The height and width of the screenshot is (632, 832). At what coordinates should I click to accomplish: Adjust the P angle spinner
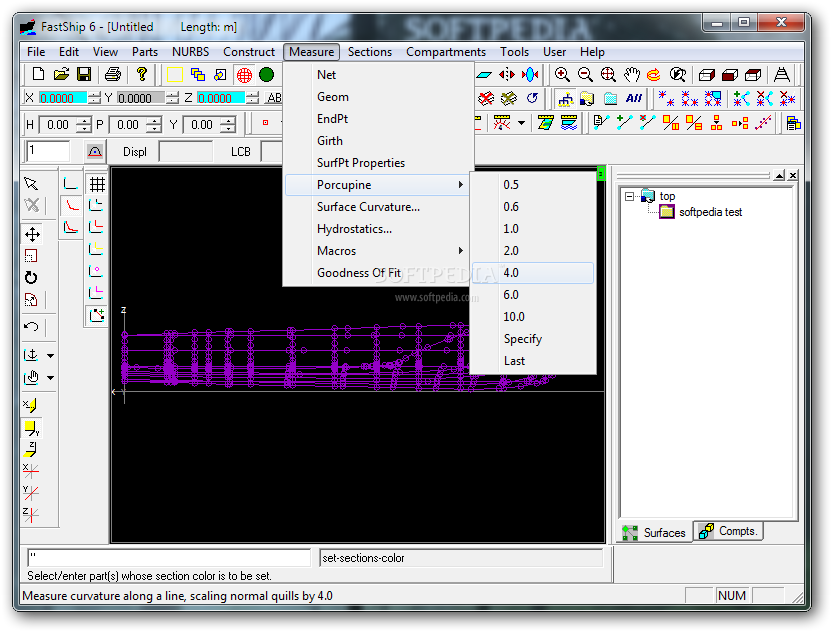point(154,125)
